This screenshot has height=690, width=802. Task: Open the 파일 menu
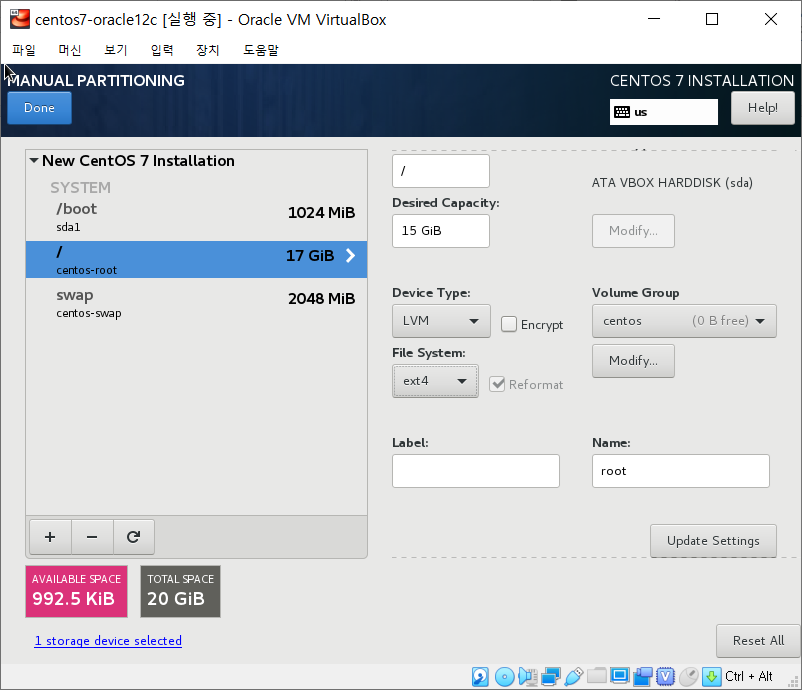[x=24, y=50]
